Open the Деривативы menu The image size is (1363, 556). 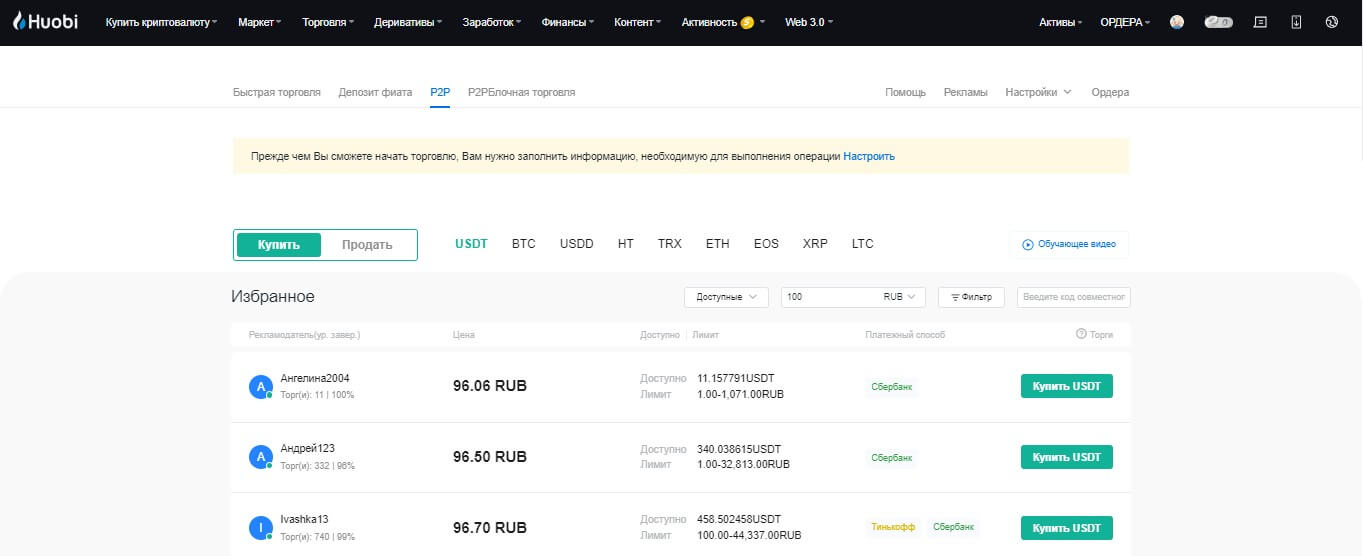pos(408,22)
